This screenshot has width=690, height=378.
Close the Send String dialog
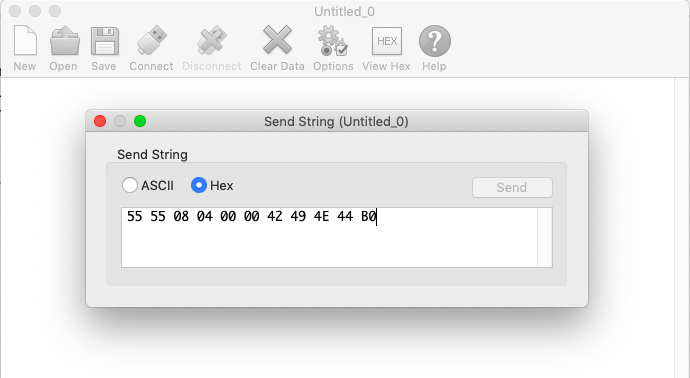click(100, 121)
